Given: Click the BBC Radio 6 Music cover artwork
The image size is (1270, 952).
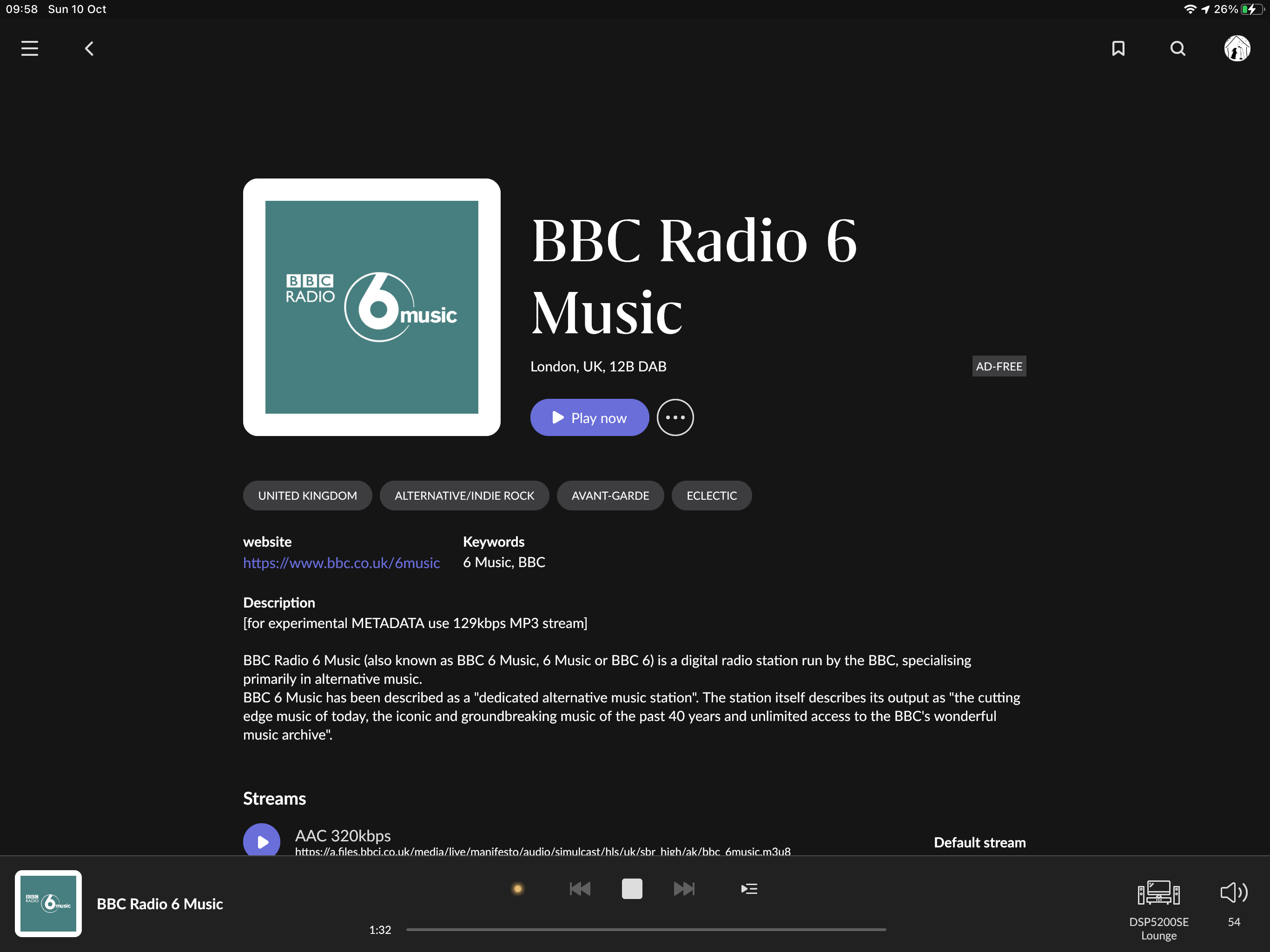Looking at the screenshot, I should point(372,307).
